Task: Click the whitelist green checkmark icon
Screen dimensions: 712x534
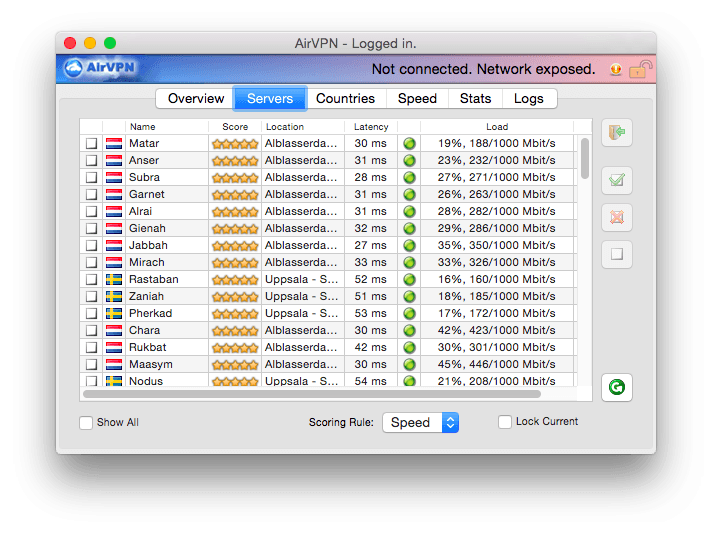Action: (617, 180)
